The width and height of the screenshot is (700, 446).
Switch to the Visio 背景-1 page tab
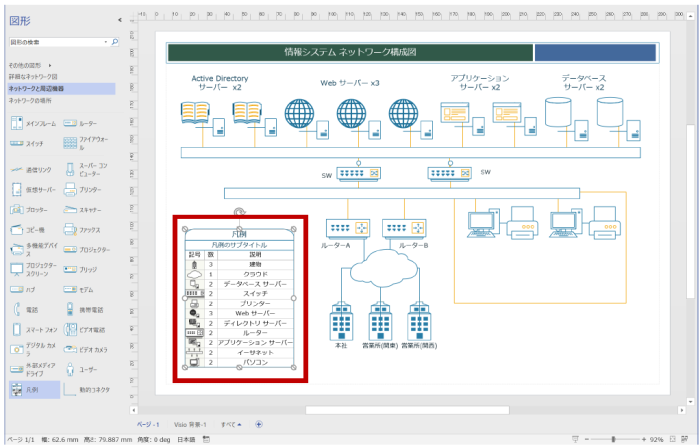(190, 424)
